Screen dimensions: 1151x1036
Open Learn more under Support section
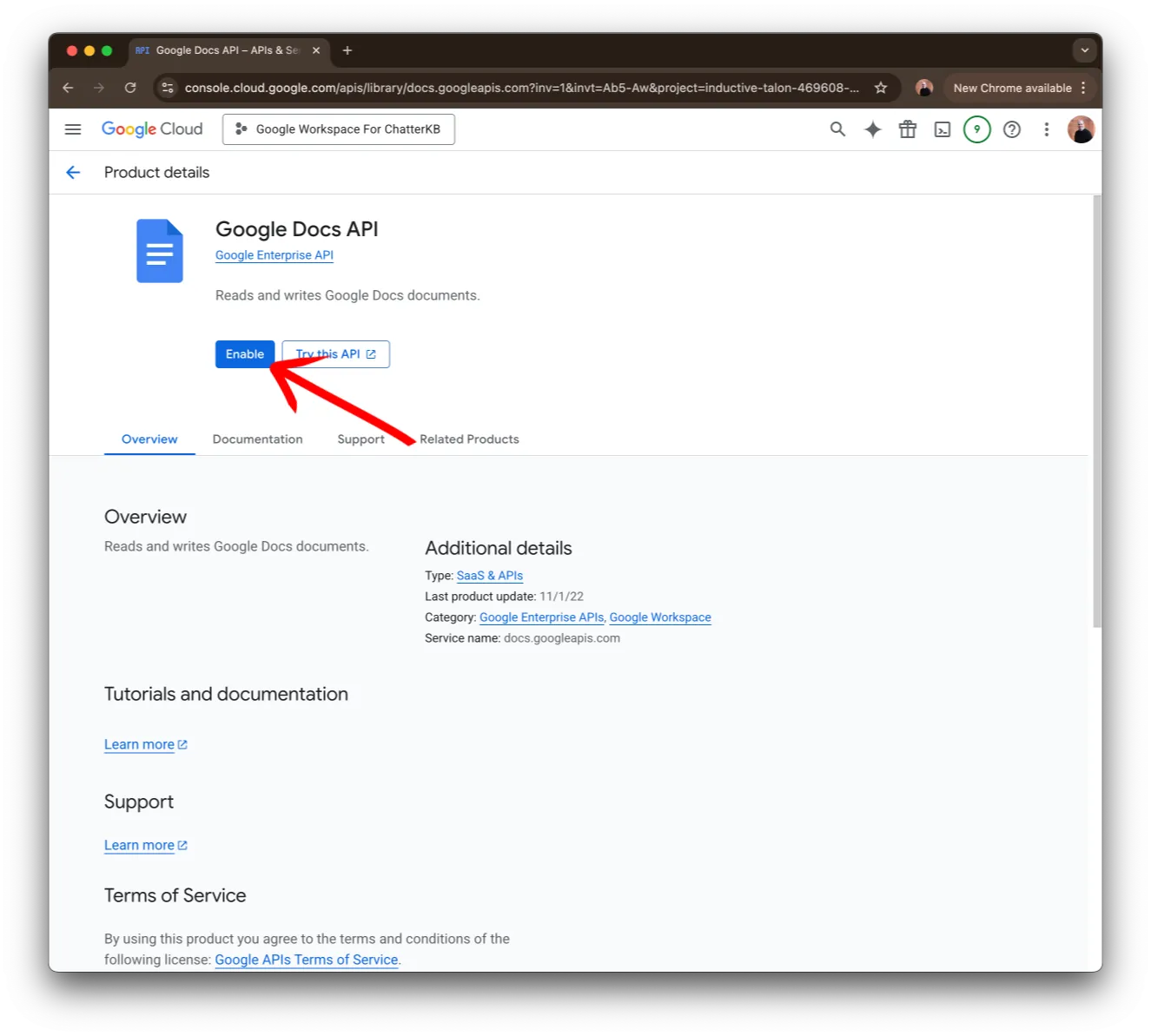coord(146,846)
